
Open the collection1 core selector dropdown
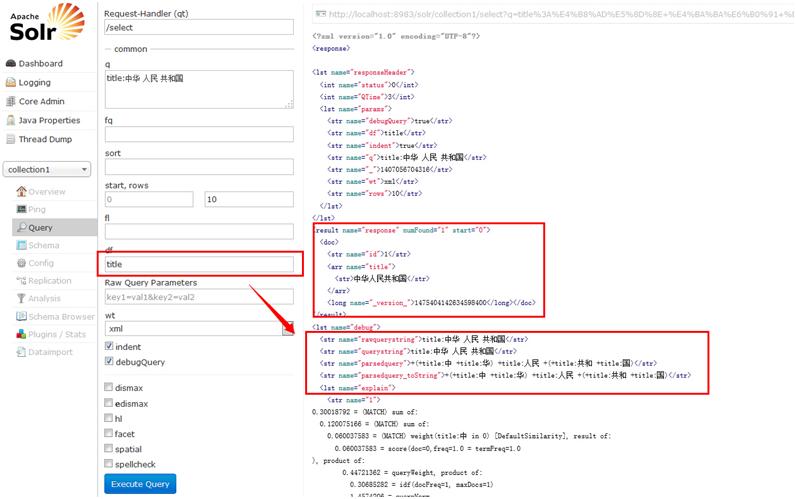coord(47,170)
